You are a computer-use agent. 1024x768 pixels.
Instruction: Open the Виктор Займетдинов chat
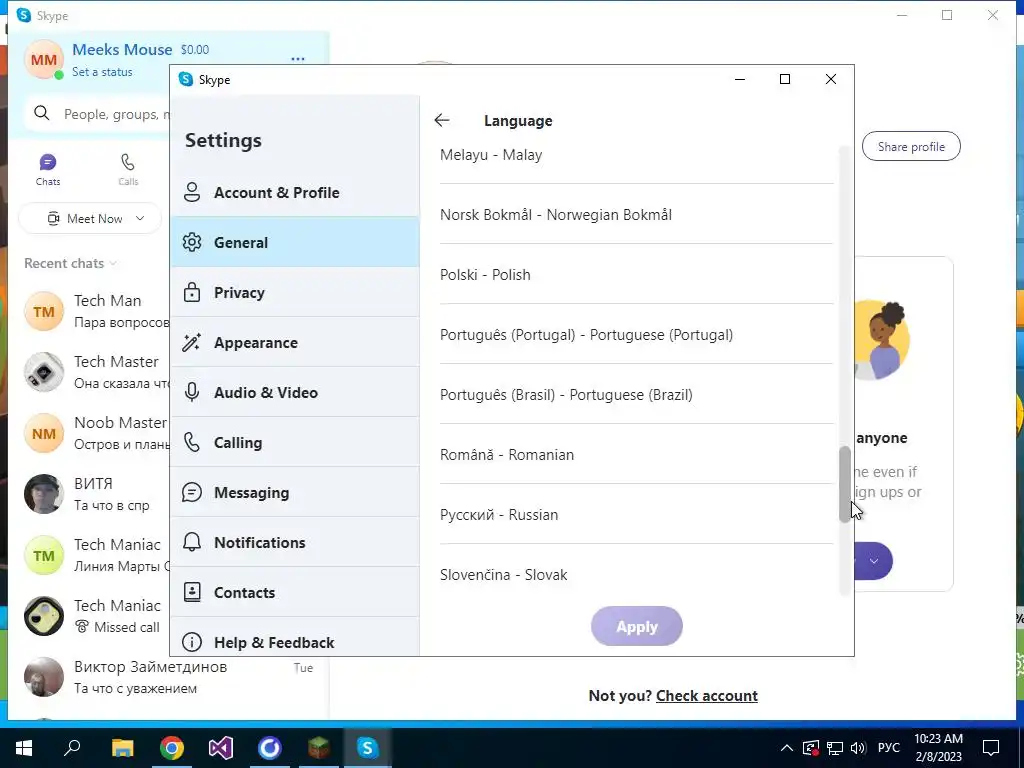pyautogui.click(x=170, y=677)
